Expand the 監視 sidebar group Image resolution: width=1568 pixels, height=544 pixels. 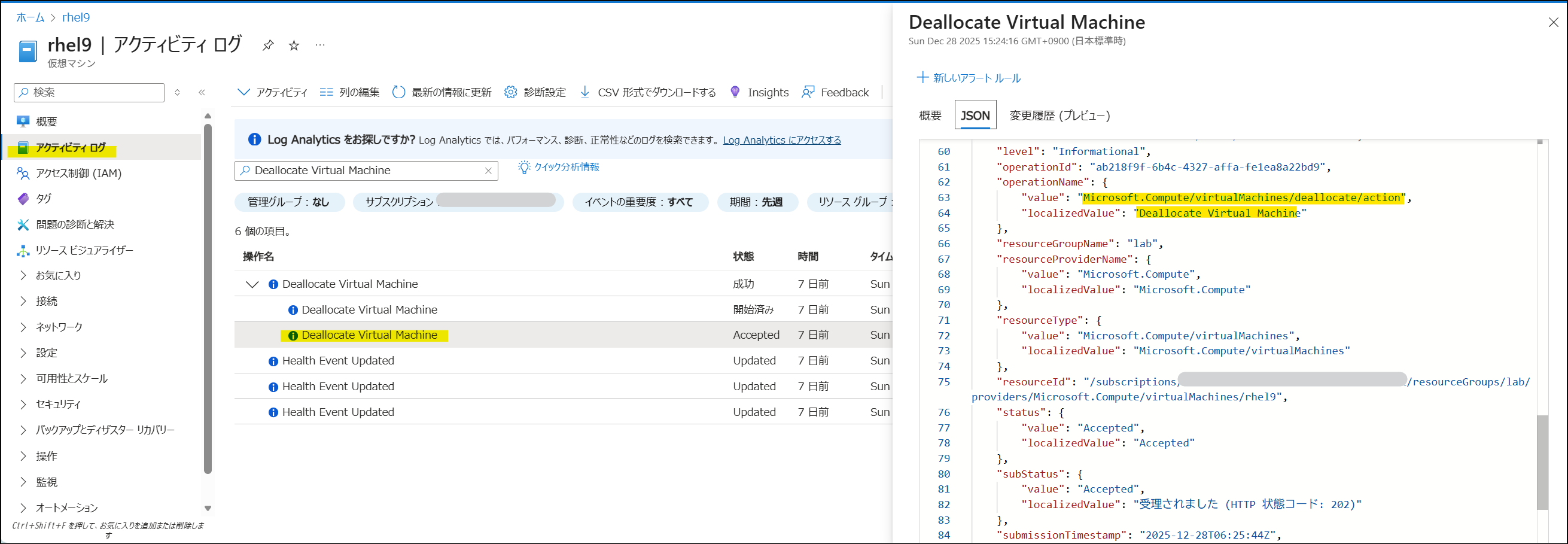tap(23, 482)
